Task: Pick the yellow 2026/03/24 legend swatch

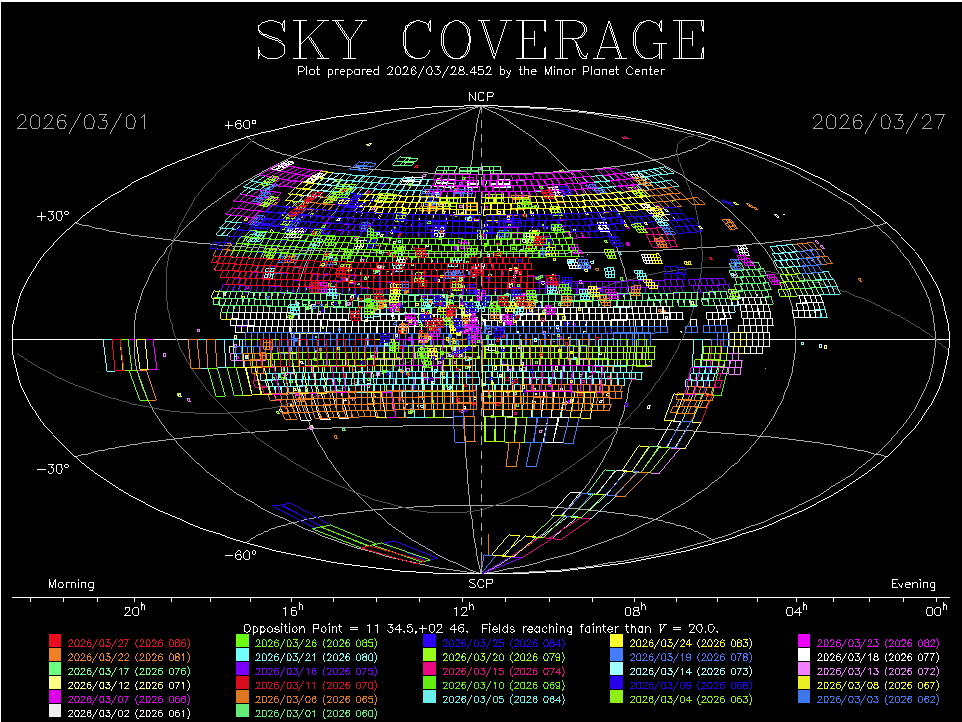Action: [616, 641]
